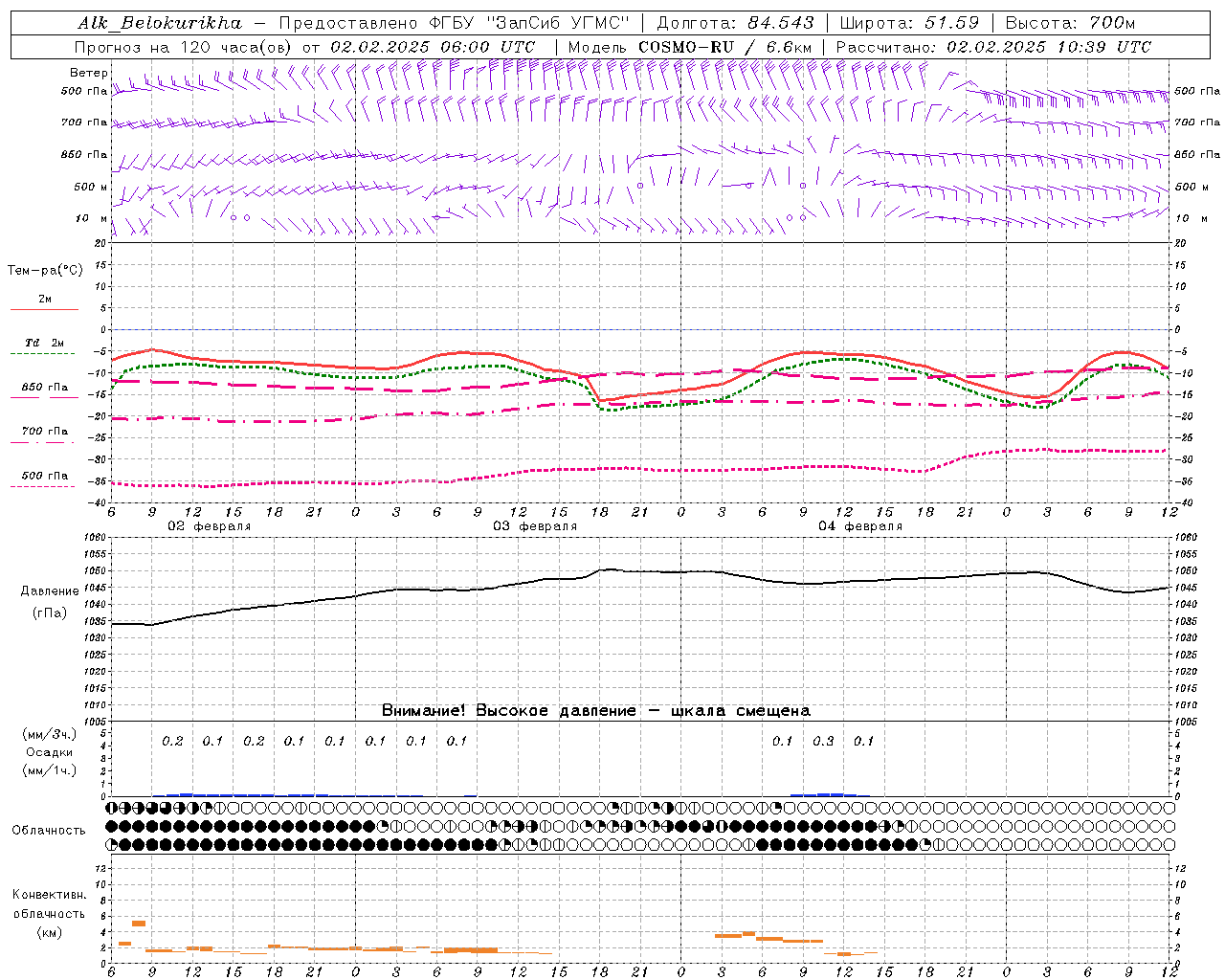Click the Долгота: 84.543 value
Screen dimensions: 1225x980
tap(735, 23)
